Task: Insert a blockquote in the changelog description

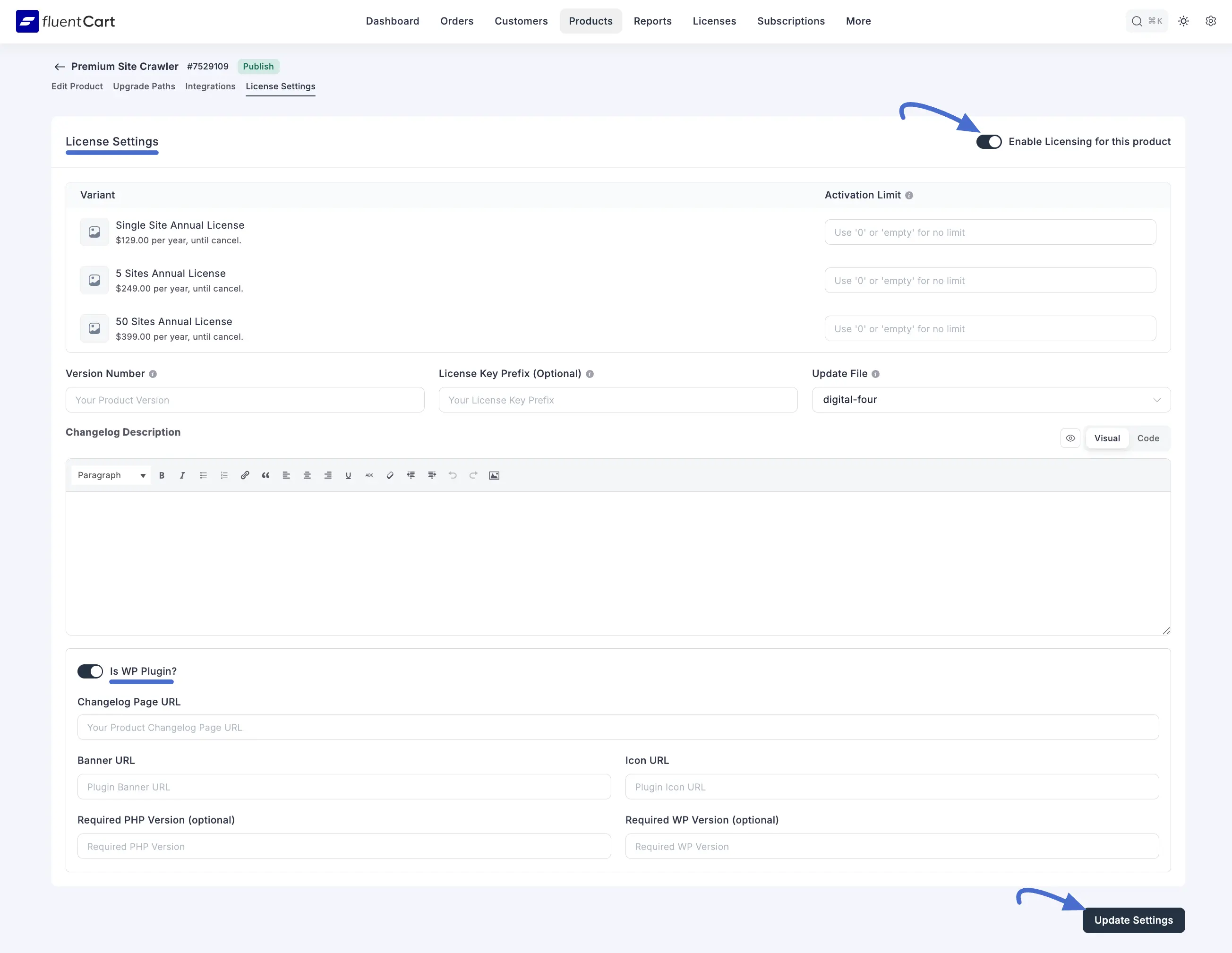Action: coord(265,475)
